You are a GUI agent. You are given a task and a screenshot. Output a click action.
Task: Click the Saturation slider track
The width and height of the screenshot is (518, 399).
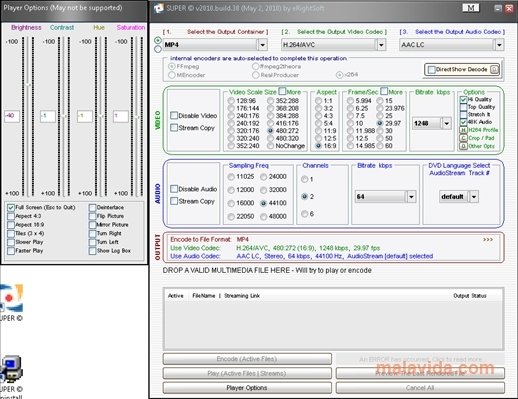tap(137, 116)
